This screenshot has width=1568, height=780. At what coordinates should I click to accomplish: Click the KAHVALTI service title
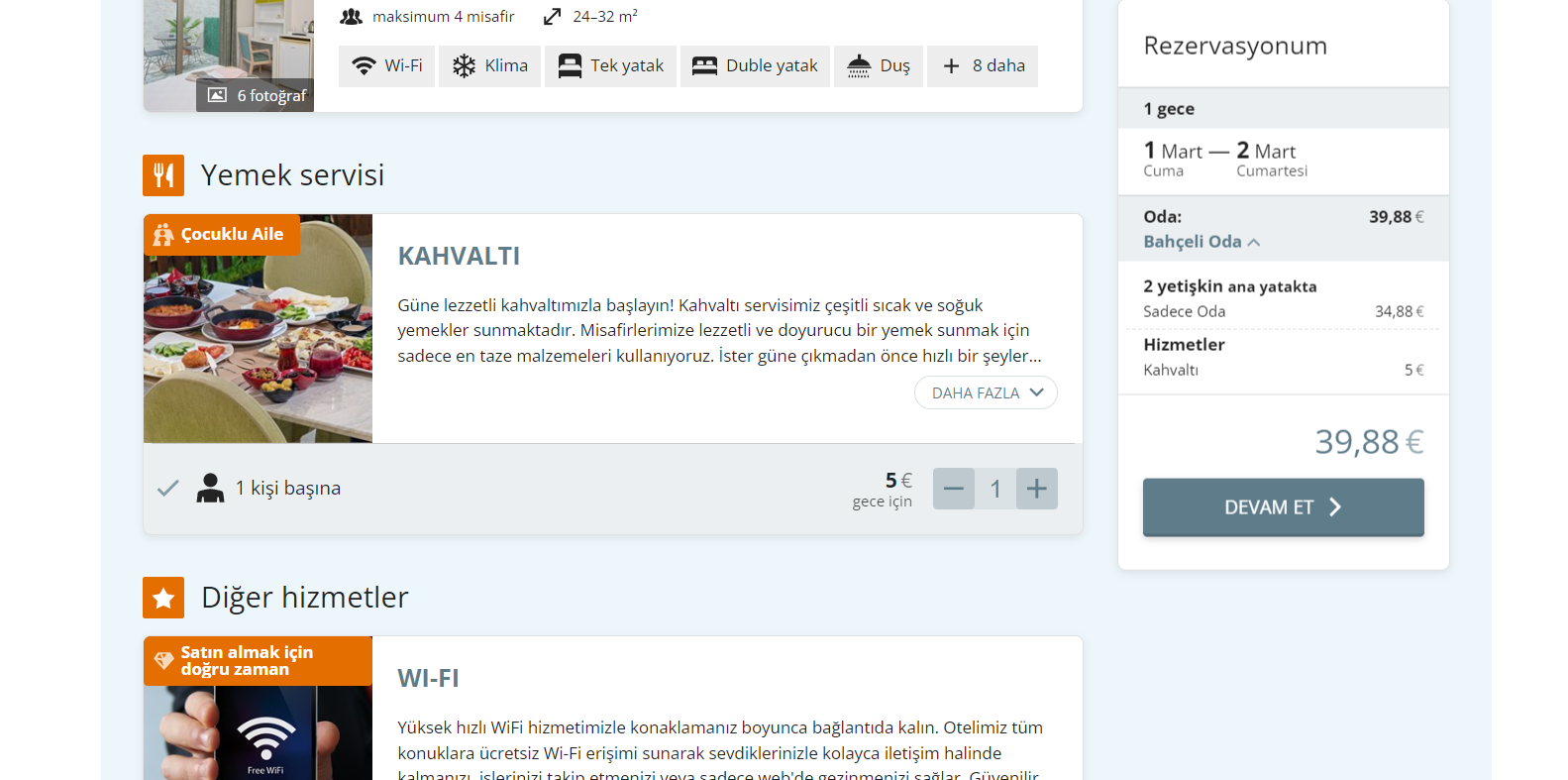point(459,256)
